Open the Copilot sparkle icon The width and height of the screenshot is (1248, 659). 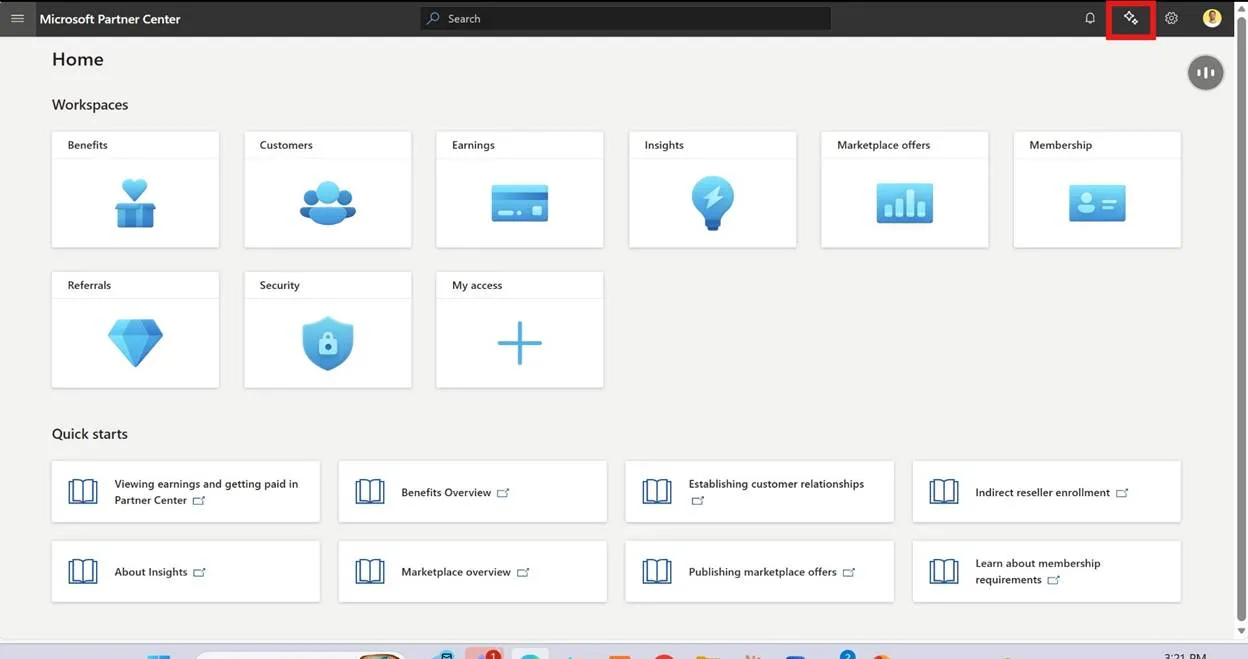click(x=1131, y=18)
